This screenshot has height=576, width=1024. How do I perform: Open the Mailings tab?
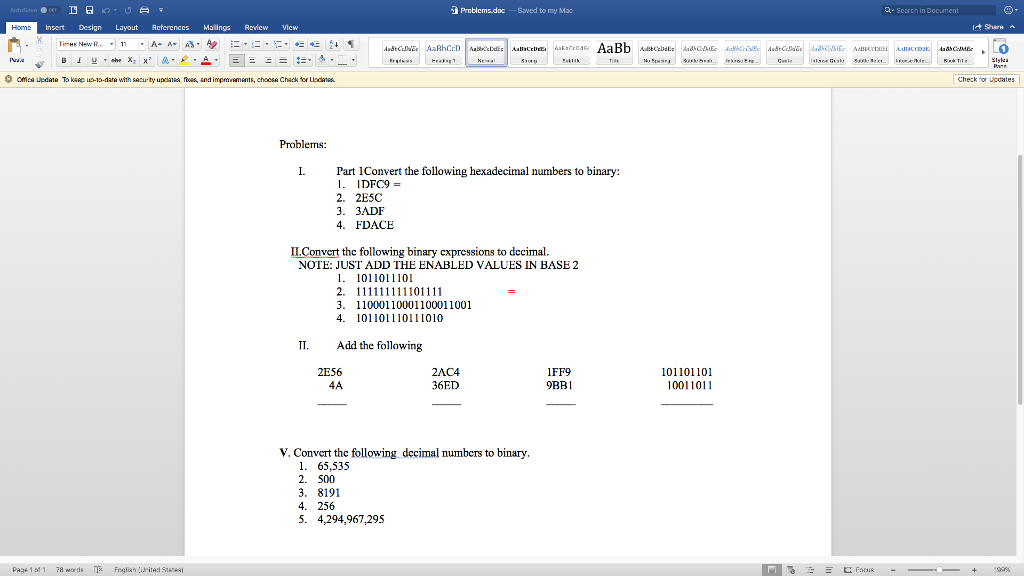tap(217, 27)
